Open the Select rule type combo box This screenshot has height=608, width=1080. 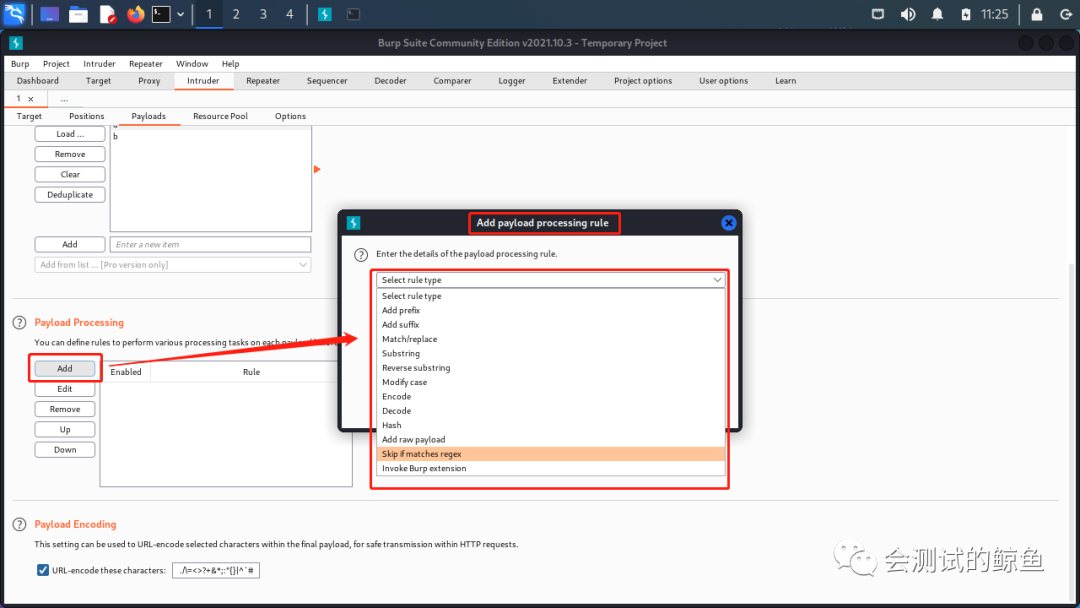[550, 280]
